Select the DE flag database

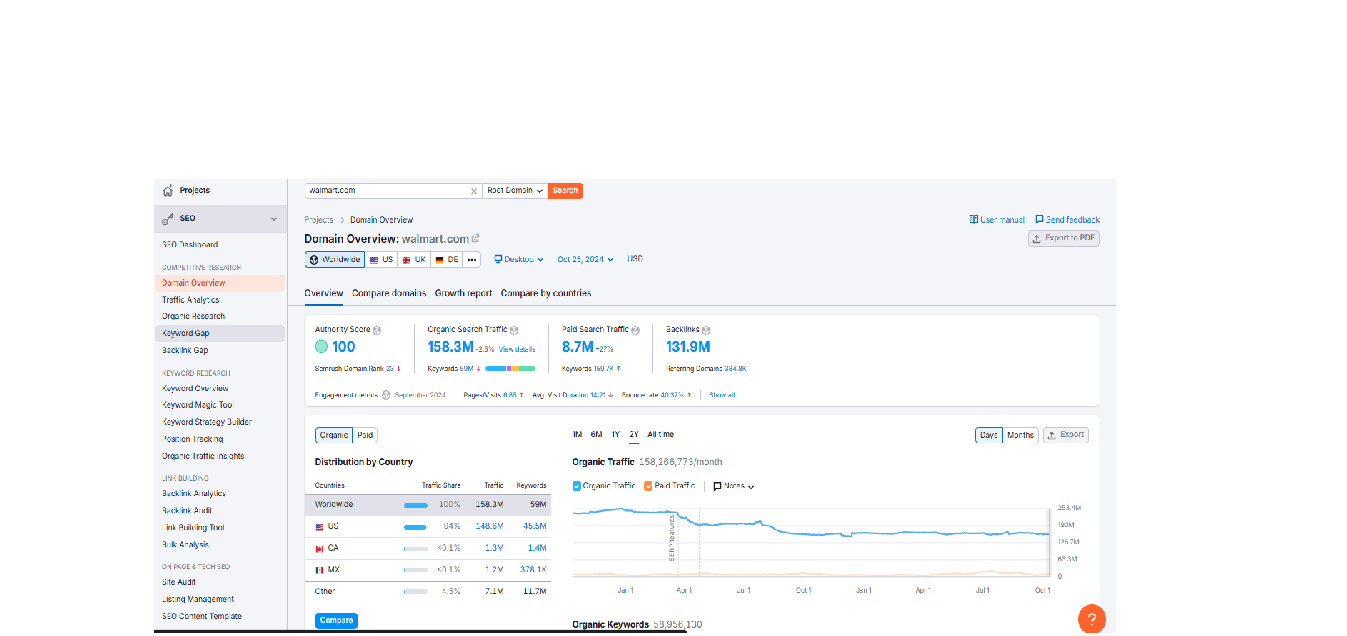[x=446, y=259]
